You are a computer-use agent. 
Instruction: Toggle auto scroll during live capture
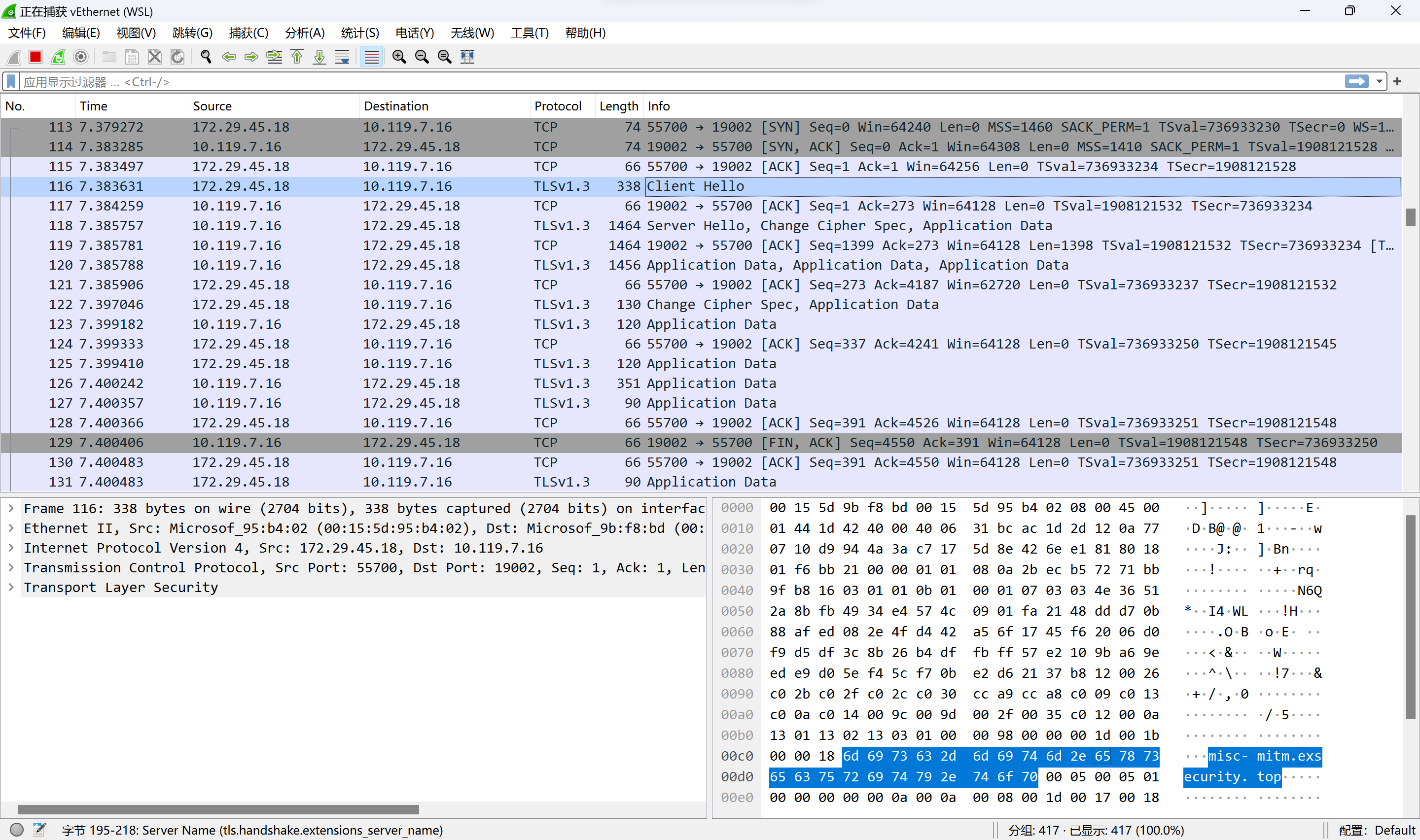coord(342,57)
